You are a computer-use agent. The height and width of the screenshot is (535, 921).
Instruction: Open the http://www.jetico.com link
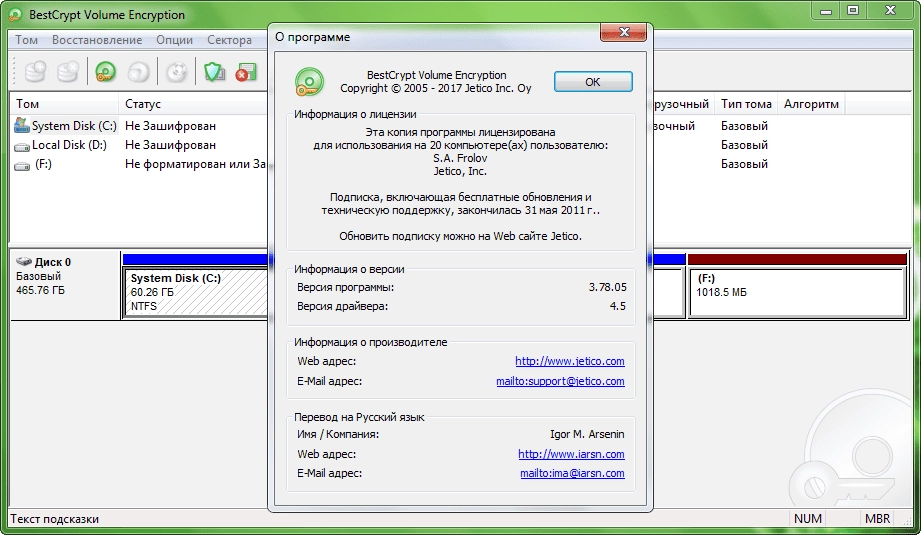pyautogui.click(x=570, y=361)
